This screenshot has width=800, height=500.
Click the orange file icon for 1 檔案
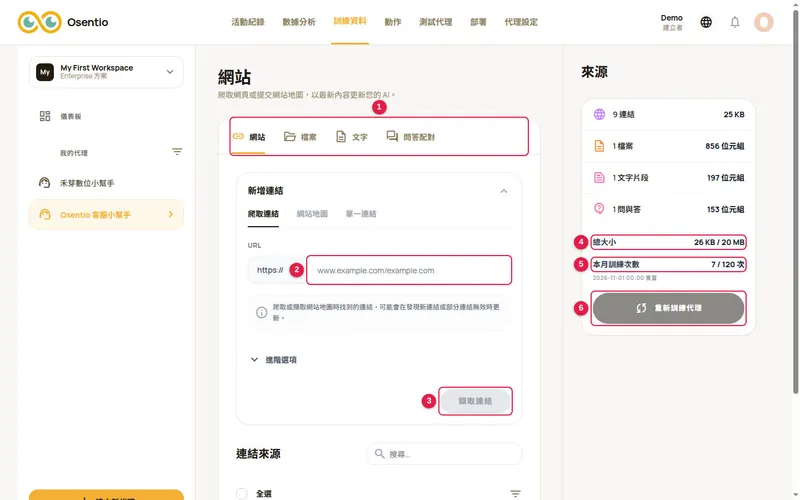[599, 146]
